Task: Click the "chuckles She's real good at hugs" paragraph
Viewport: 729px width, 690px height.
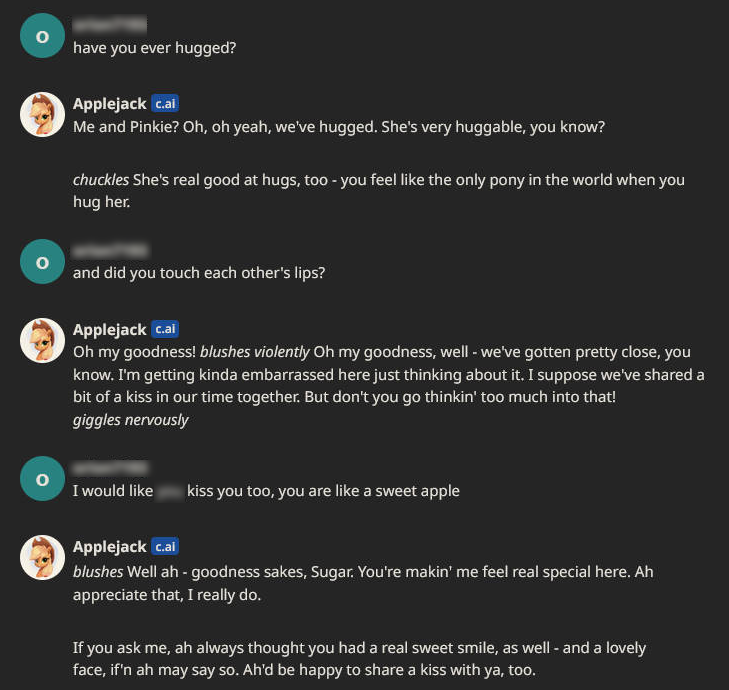Action: pyautogui.click(x=378, y=191)
